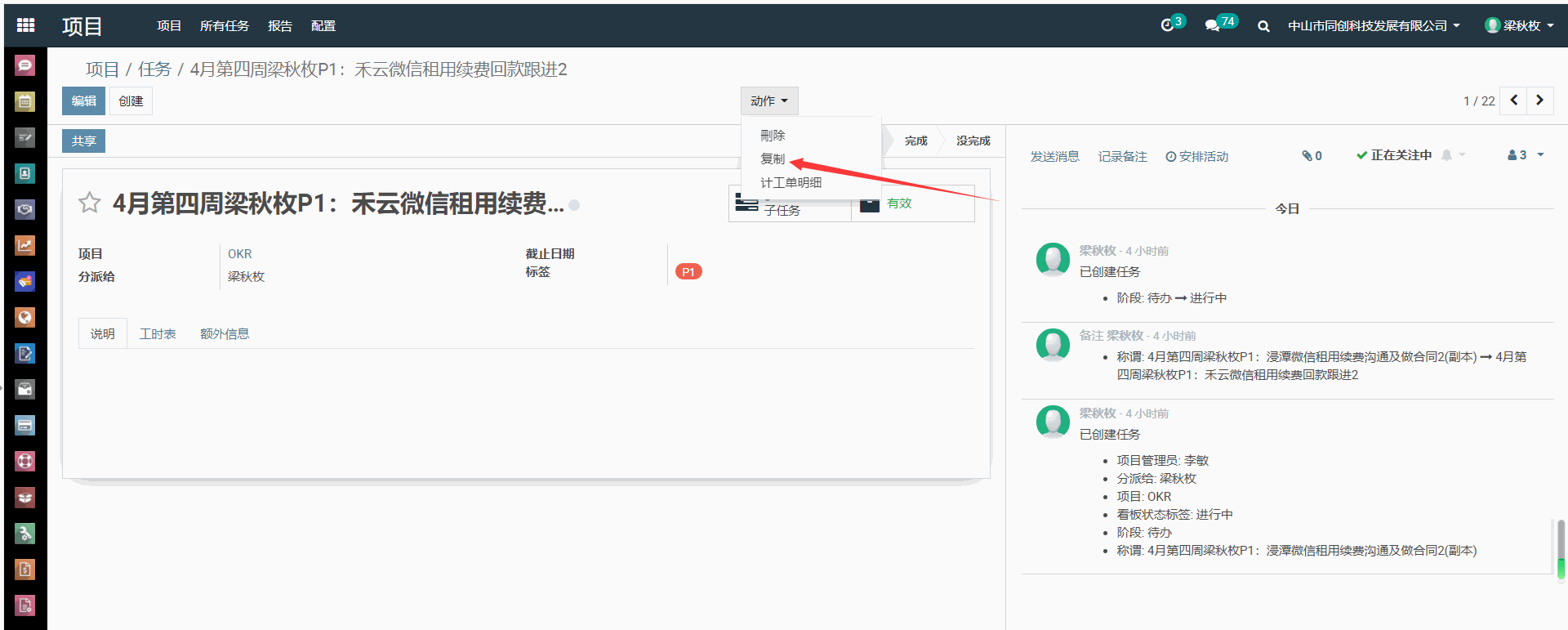Go to the next record arrow
The image size is (1568, 630).
(x=1539, y=101)
